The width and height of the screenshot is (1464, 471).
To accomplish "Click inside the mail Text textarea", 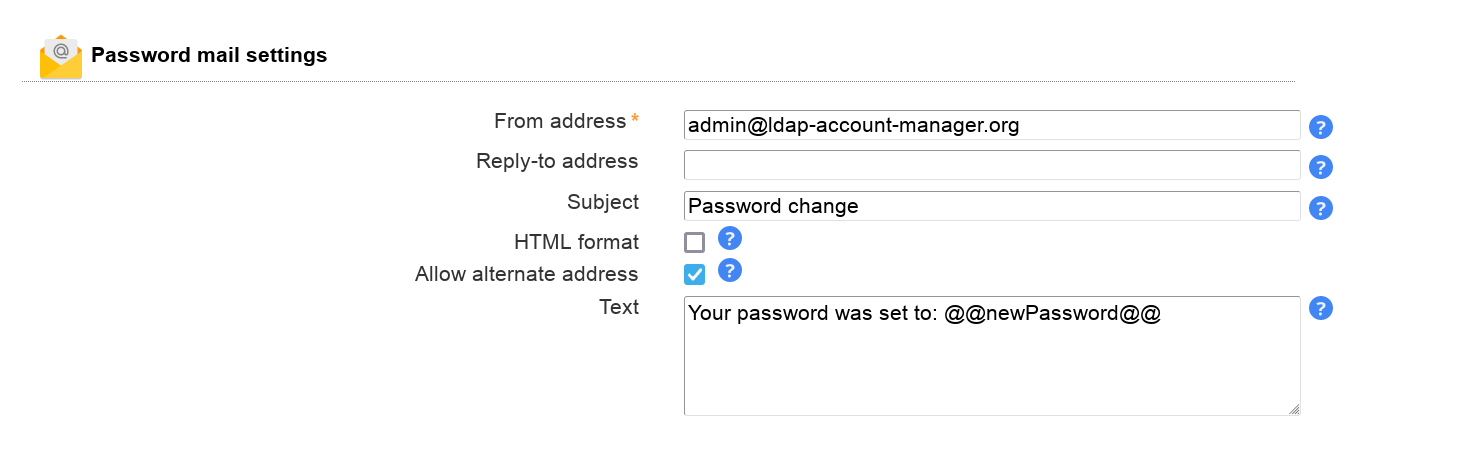I will click(991, 360).
